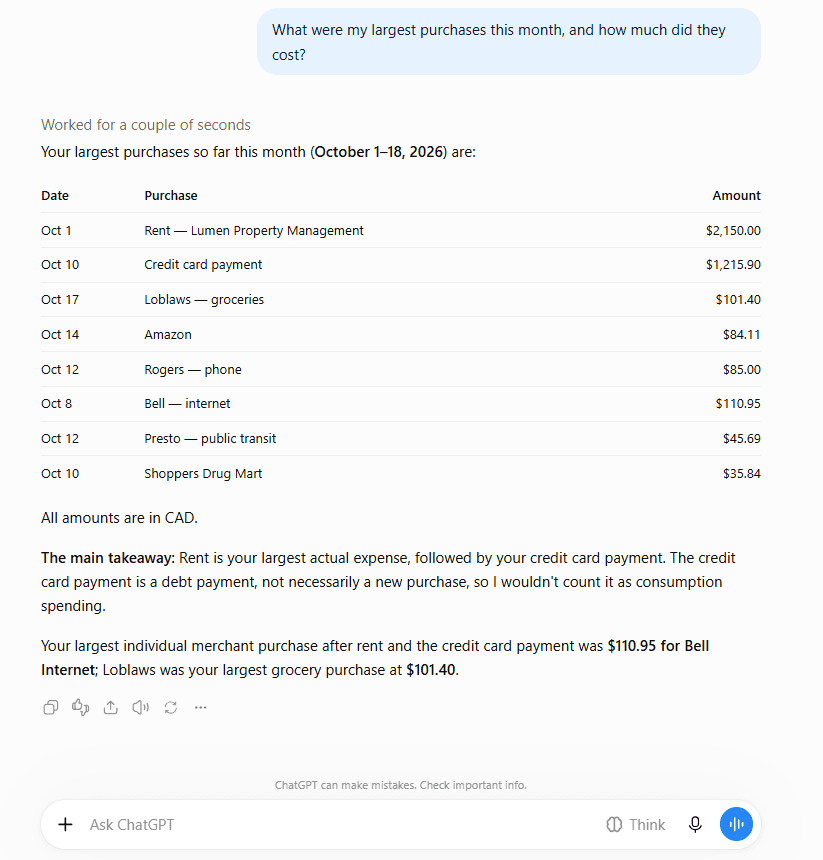The image size is (823, 860).
Task: Click the Amount column header
Action: coord(736,196)
